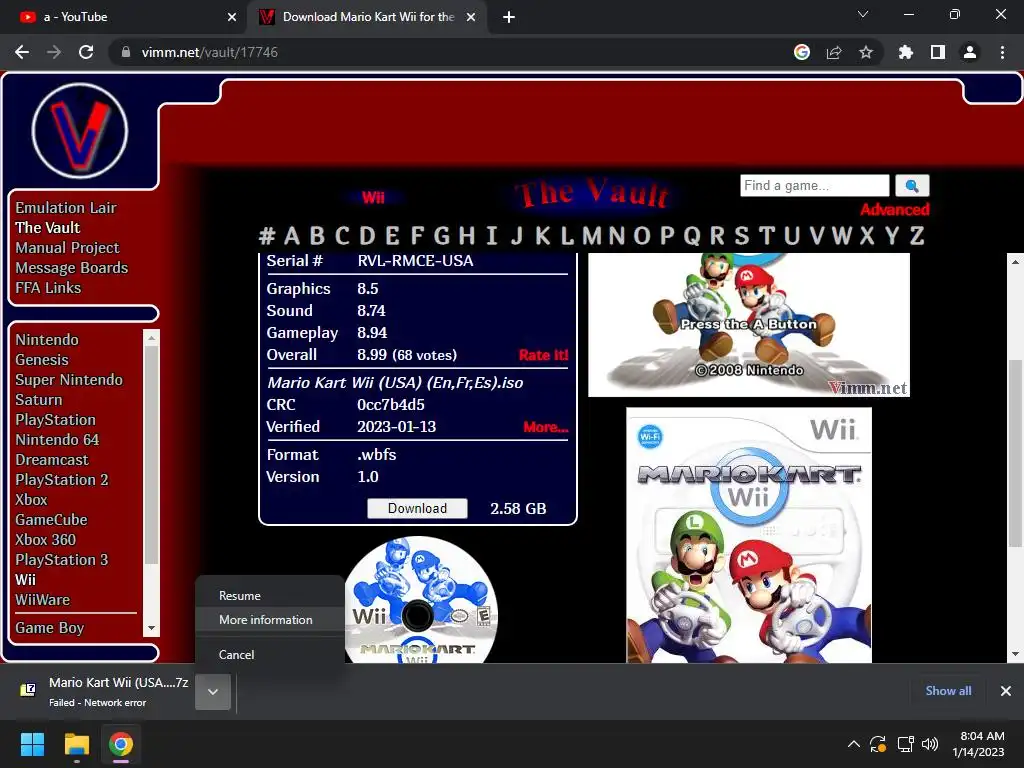Click the Download button

417,508
